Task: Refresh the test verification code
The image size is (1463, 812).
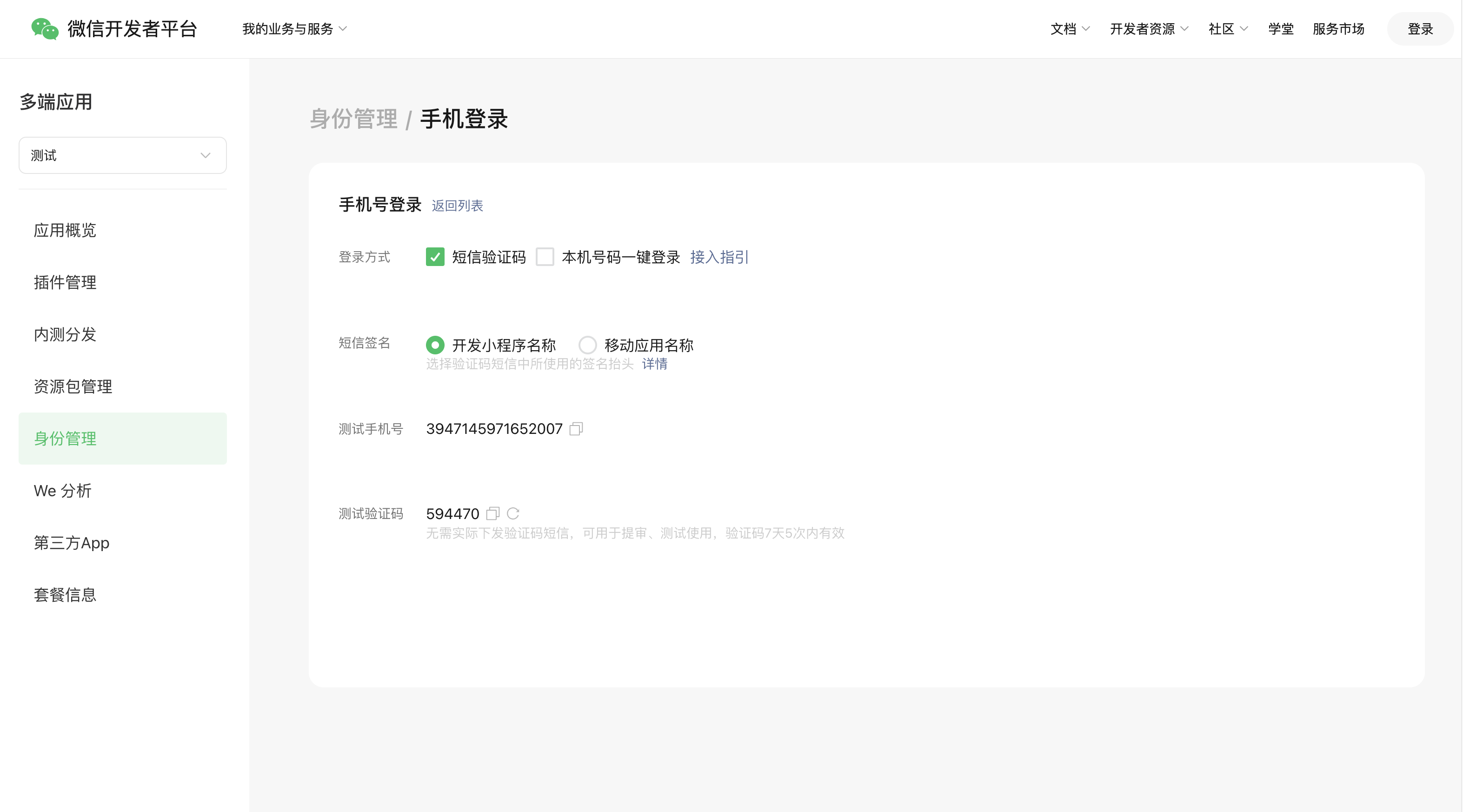Action: tap(513, 514)
